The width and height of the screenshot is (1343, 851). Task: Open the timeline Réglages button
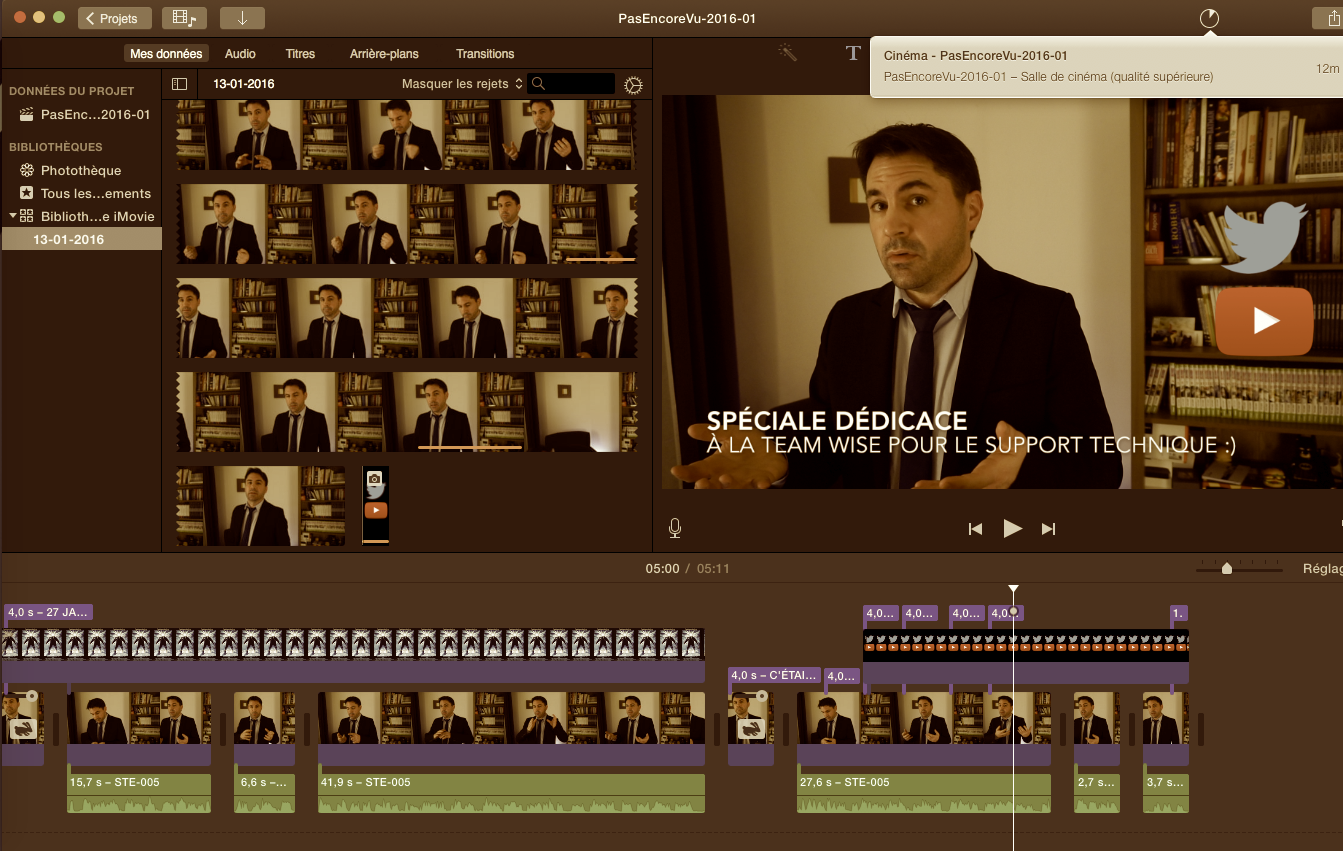pyautogui.click(x=1322, y=568)
